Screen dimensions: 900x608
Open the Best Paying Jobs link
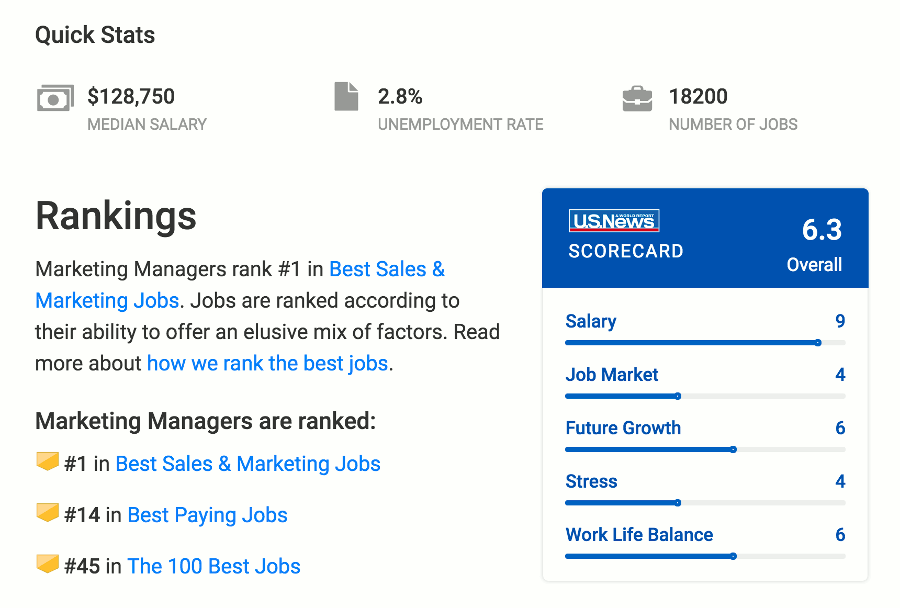(x=207, y=514)
